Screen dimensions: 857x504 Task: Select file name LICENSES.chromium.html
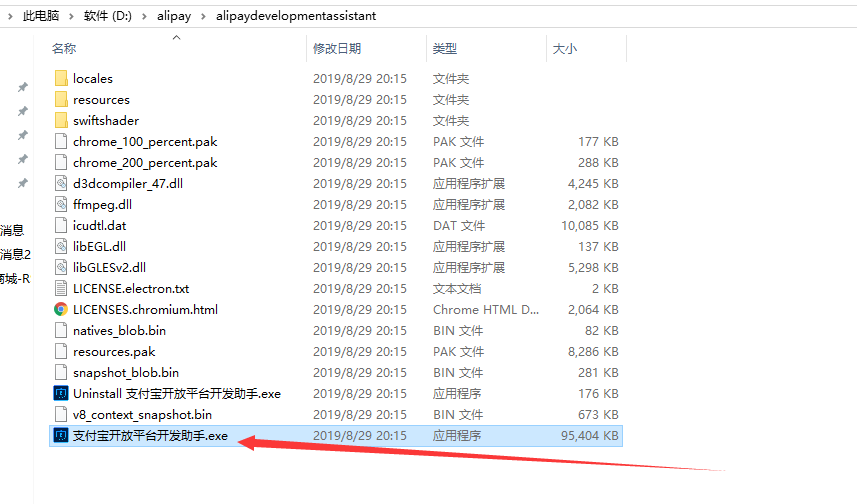pos(145,309)
